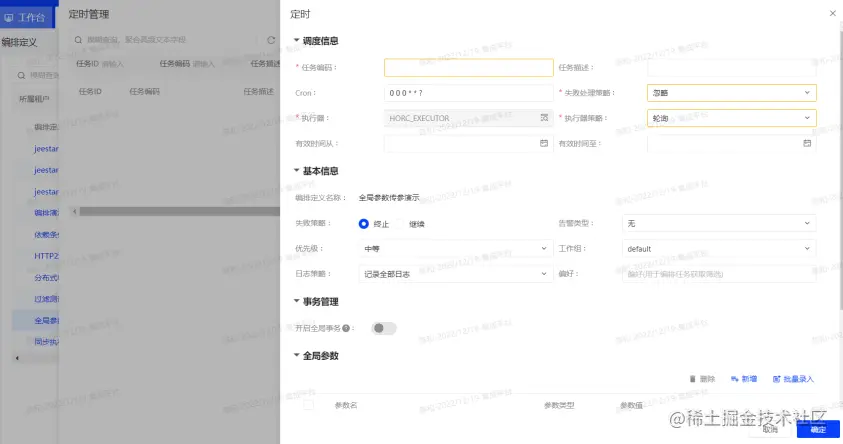Click 参数类型 column header
Image resolution: width=843 pixels, height=444 pixels.
559,405
